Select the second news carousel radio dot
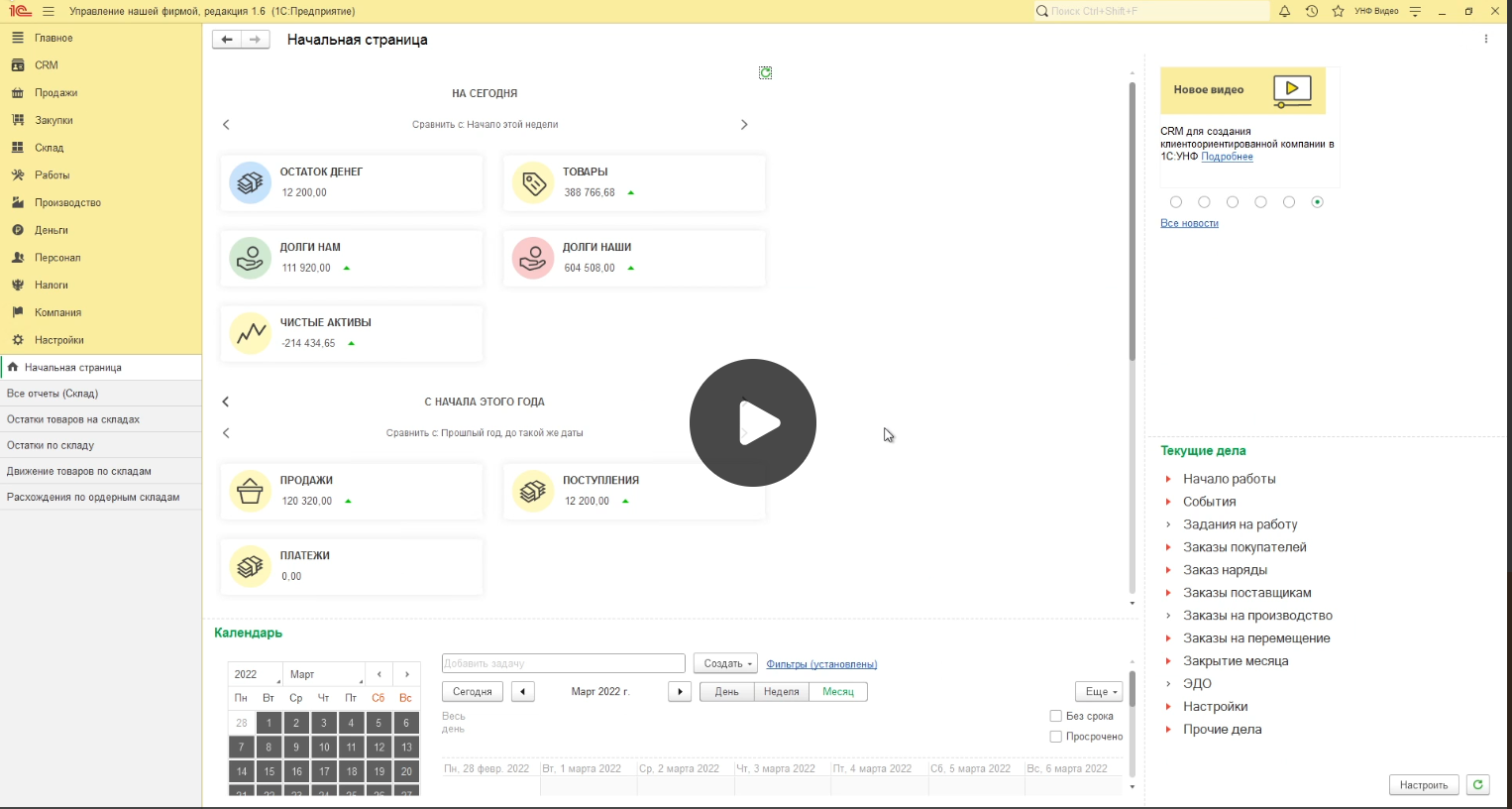Screen dimensions: 1512x809 [1204, 202]
